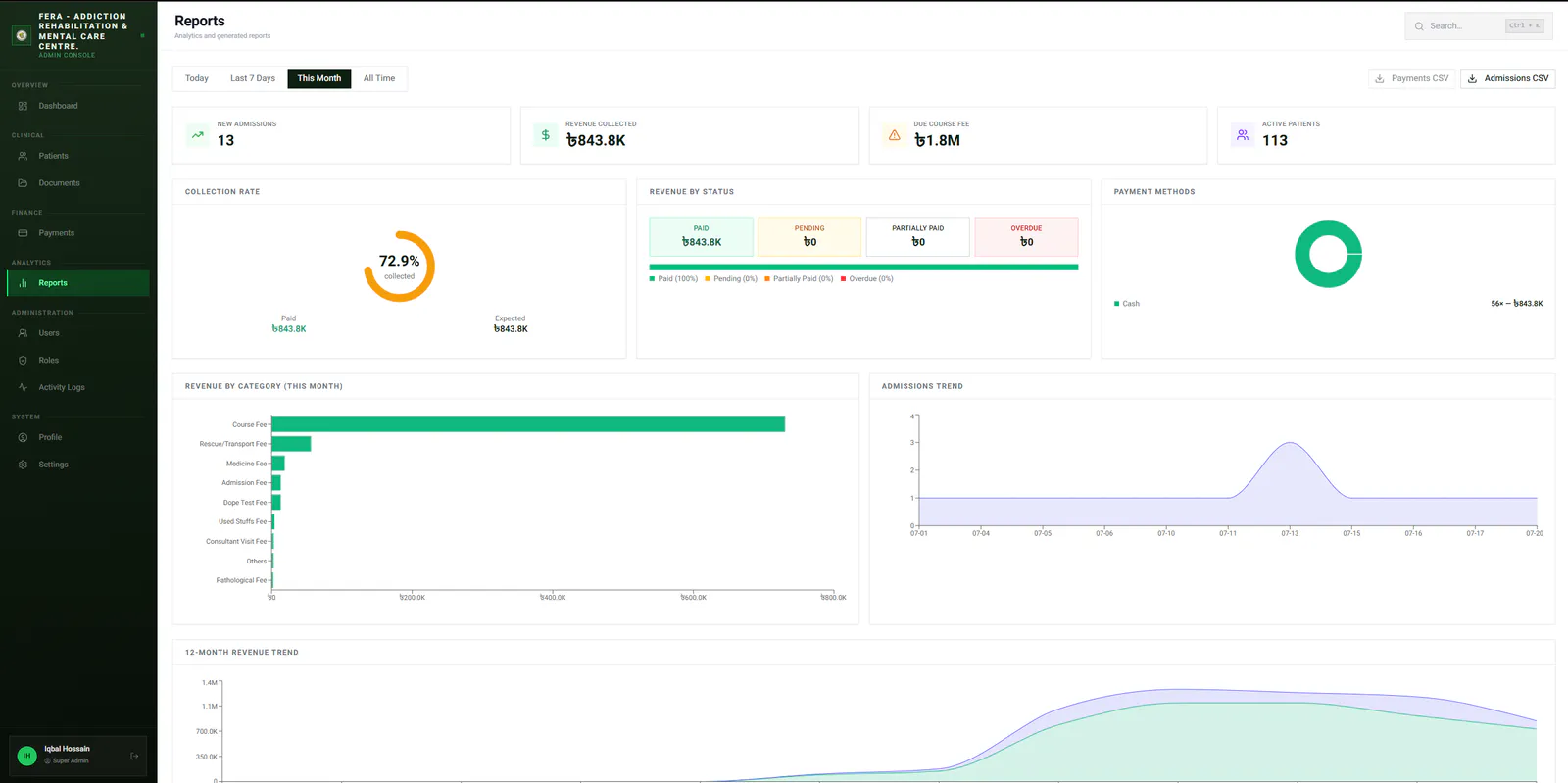Open the Users menu item
The width and height of the screenshot is (1568, 783).
78,333
